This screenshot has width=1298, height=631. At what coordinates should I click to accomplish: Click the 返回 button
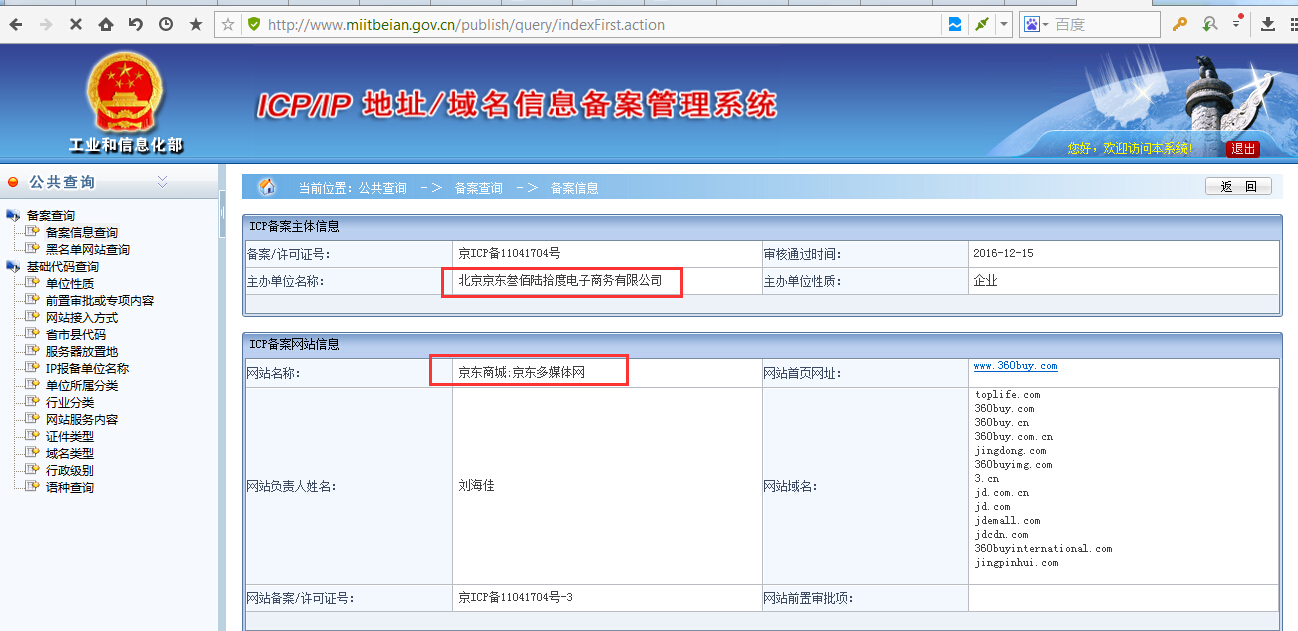[1237, 186]
